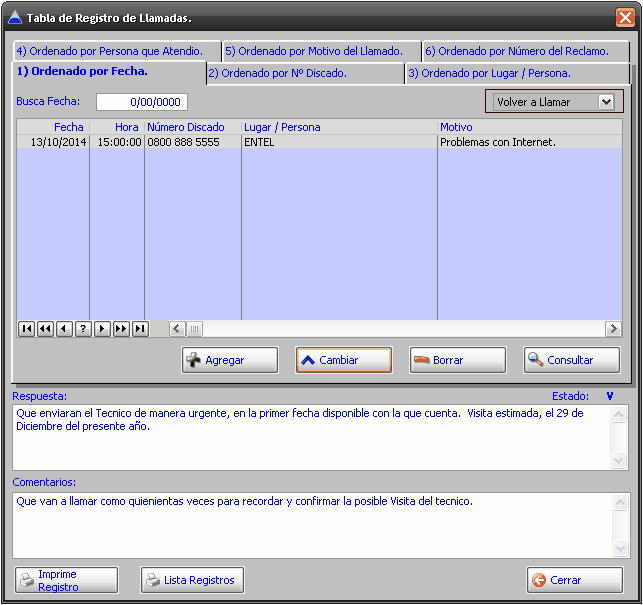Go to previous record arrow
Screen dimensions: 643x605
pos(64,329)
